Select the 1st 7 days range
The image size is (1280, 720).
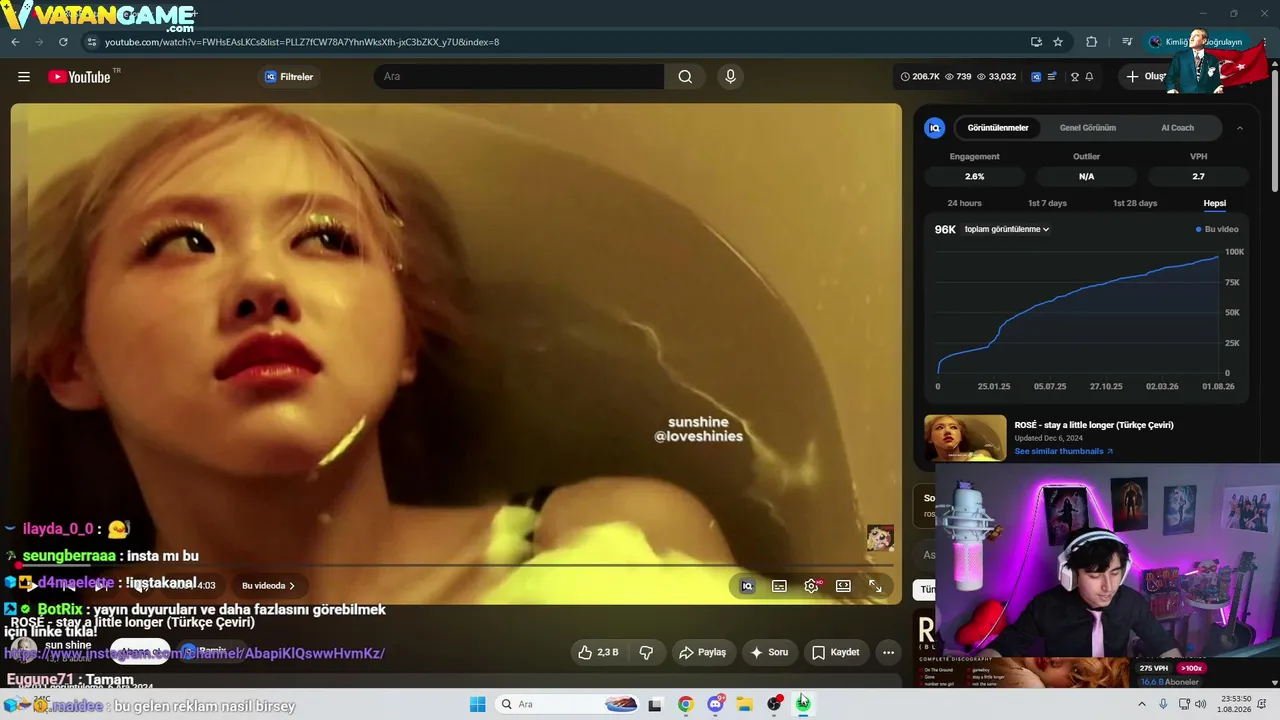(x=1047, y=203)
